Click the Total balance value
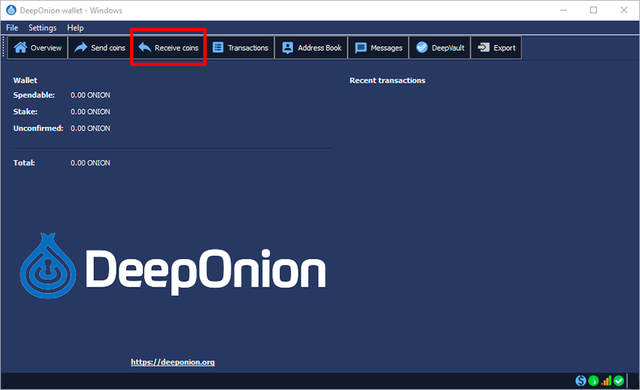 click(x=90, y=163)
